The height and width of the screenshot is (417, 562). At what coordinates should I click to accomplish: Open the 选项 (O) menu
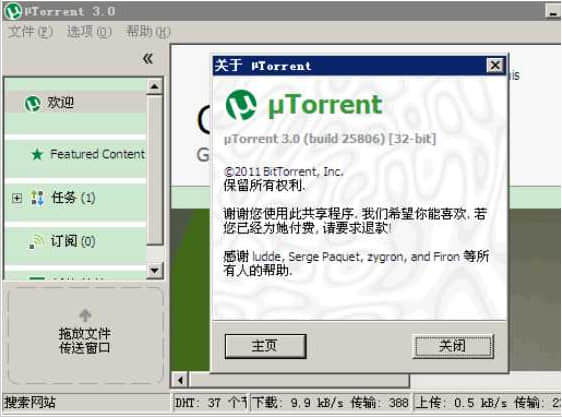click(x=89, y=32)
